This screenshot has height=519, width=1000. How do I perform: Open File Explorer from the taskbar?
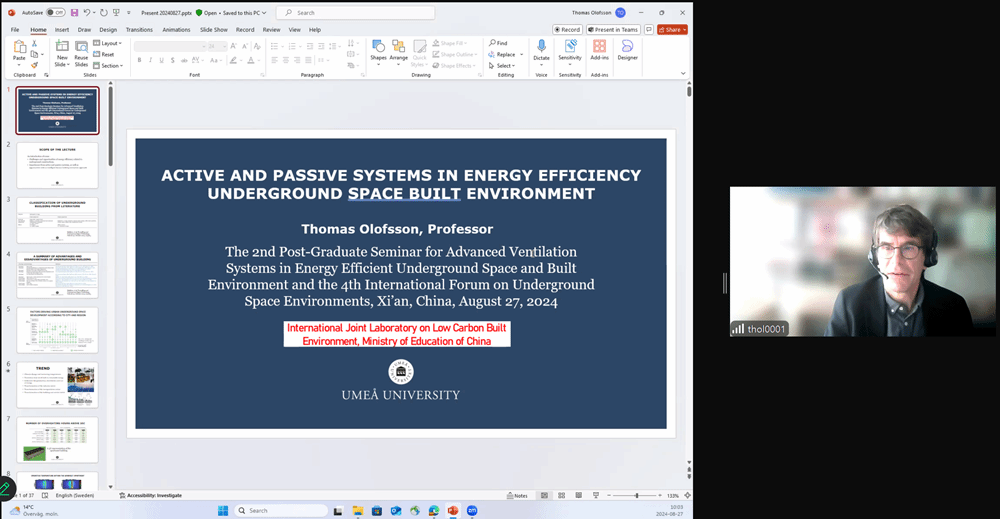[x=358, y=511]
